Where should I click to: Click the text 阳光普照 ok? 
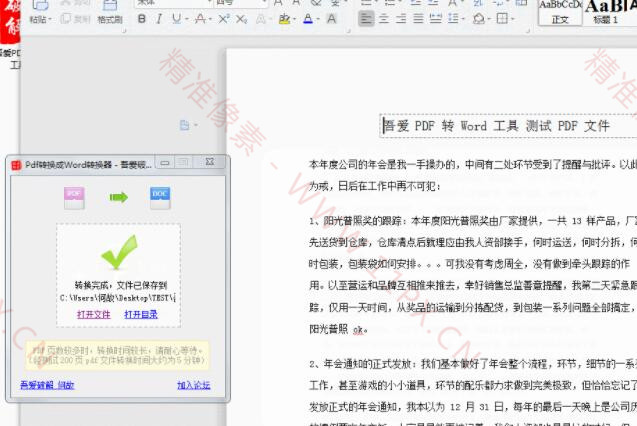[338, 329]
